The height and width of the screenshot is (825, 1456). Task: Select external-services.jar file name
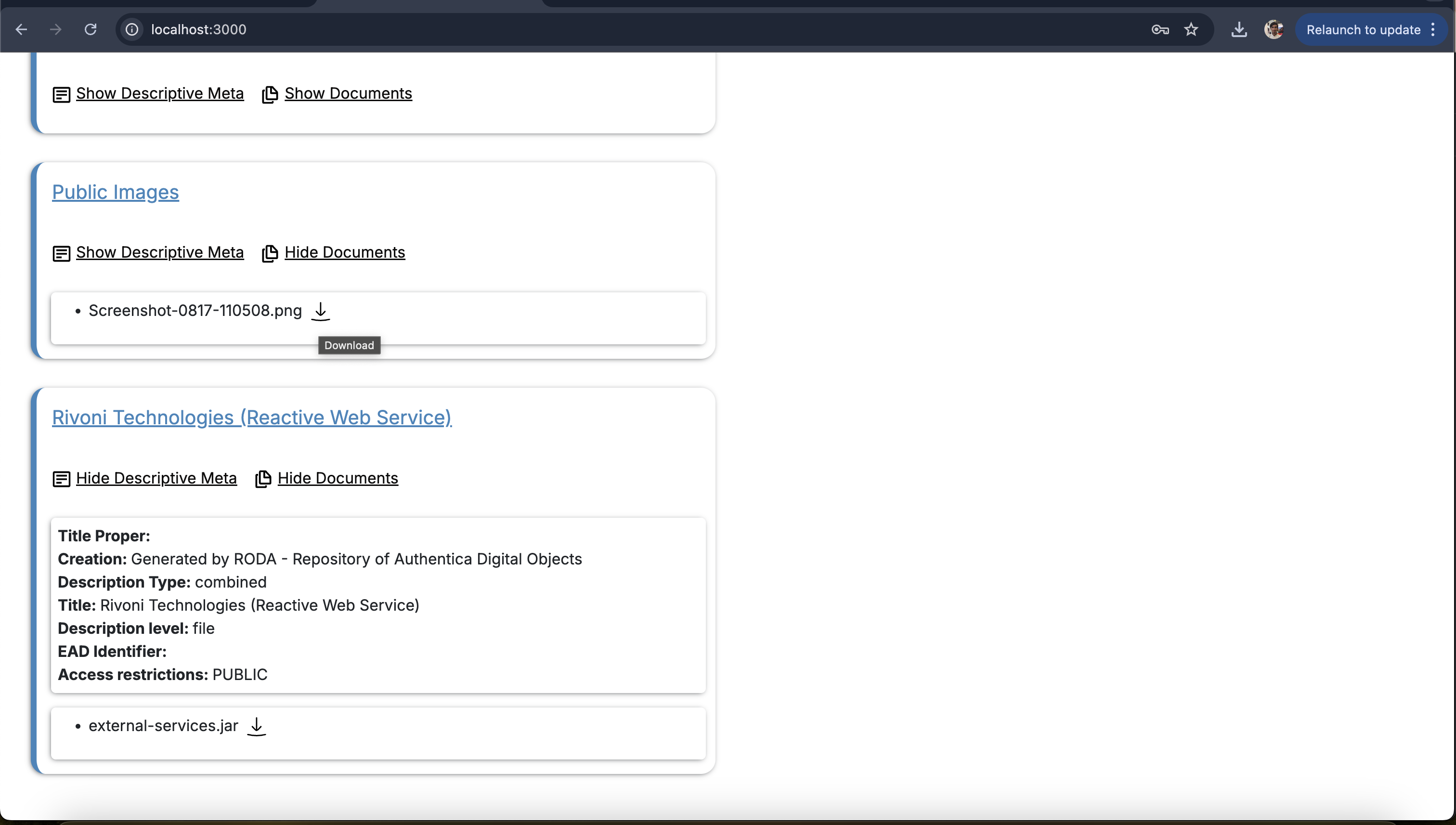[x=164, y=726]
